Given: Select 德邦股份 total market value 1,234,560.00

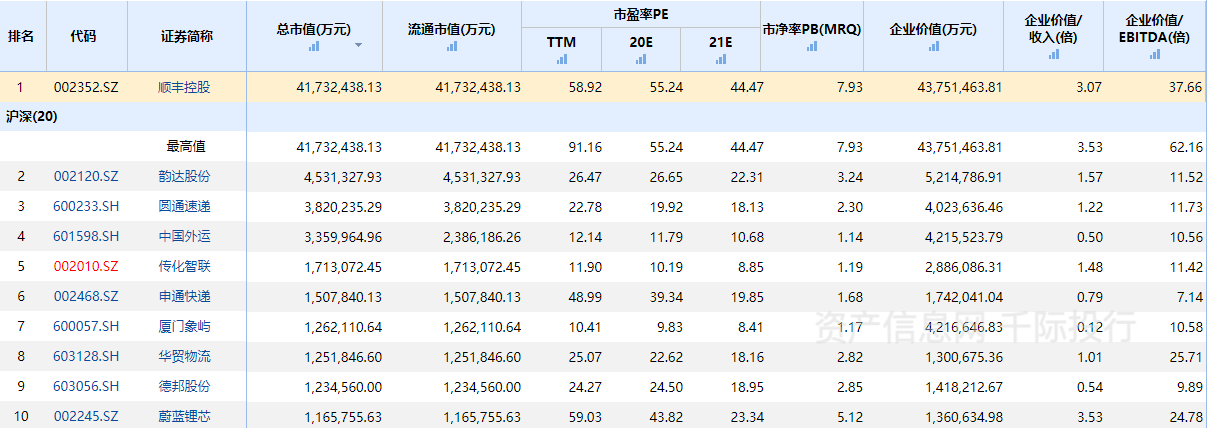Looking at the screenshot, I should click(x=343, y=387).
